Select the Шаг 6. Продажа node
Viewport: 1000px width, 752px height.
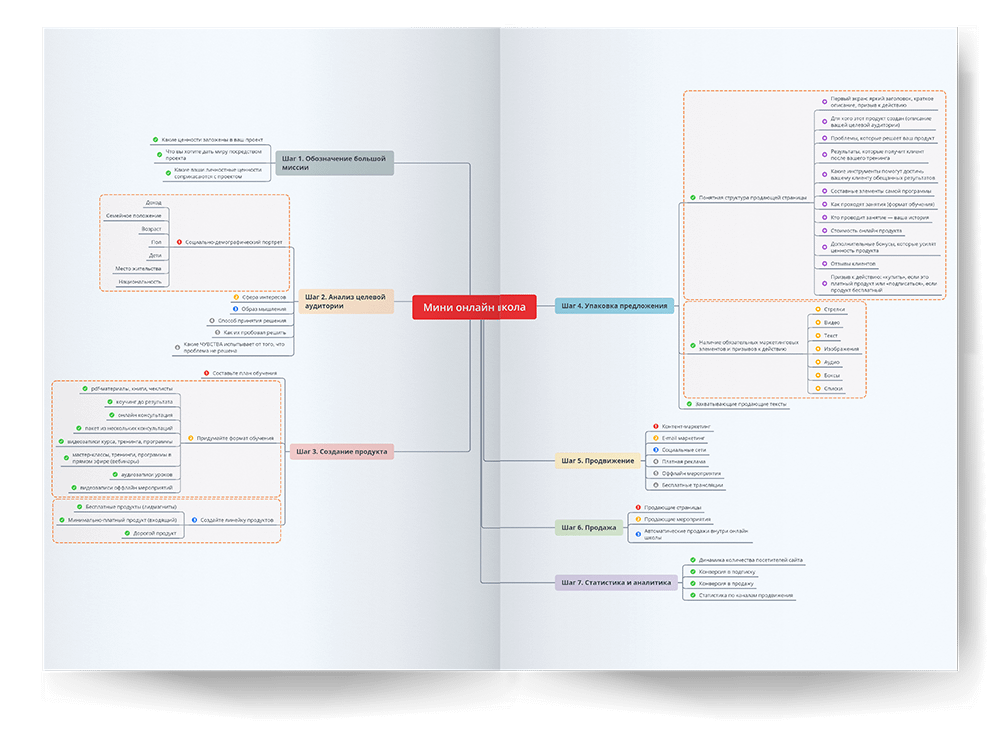(589, 527)
